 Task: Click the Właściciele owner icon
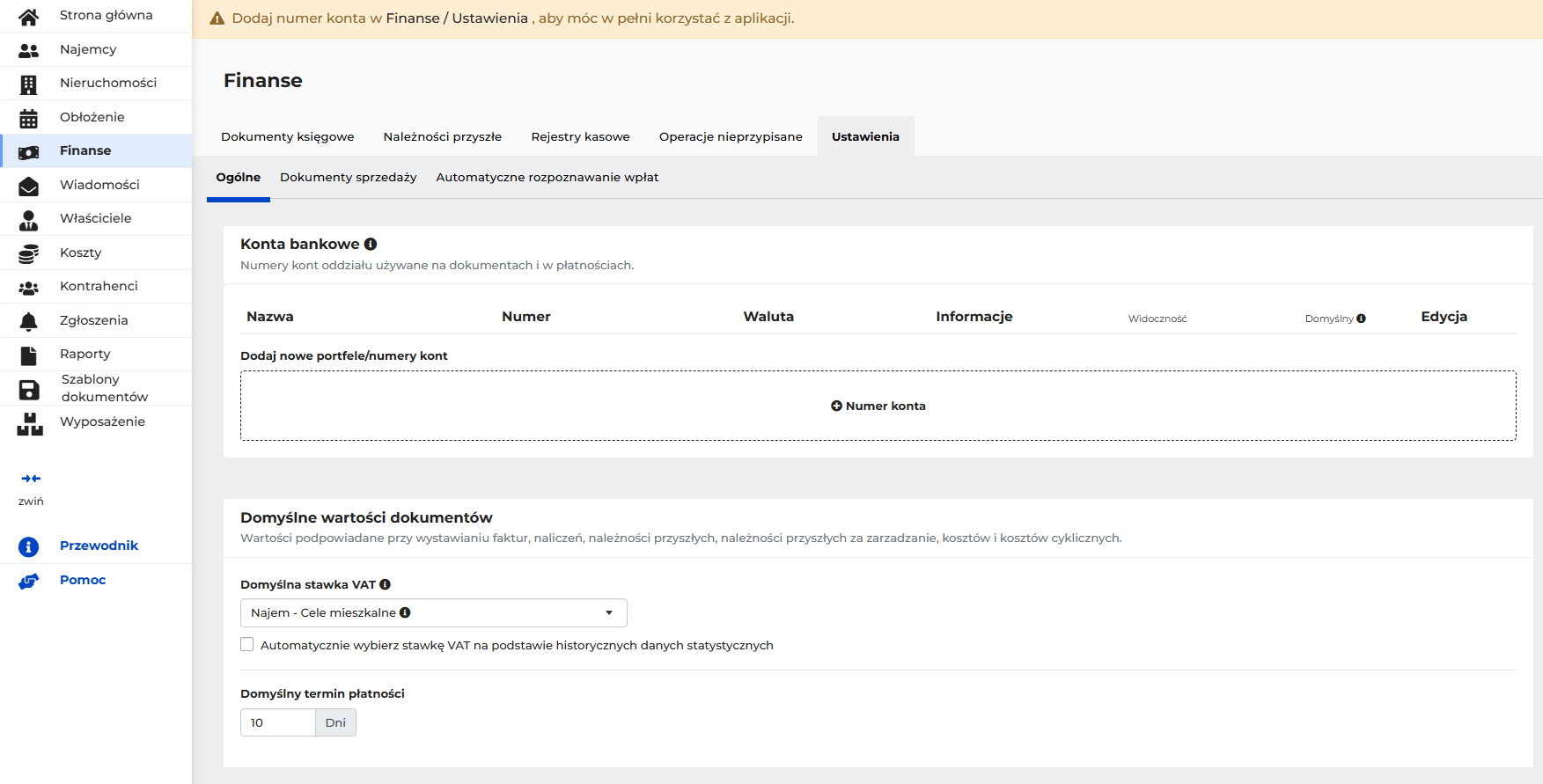(x=28, y=220)
